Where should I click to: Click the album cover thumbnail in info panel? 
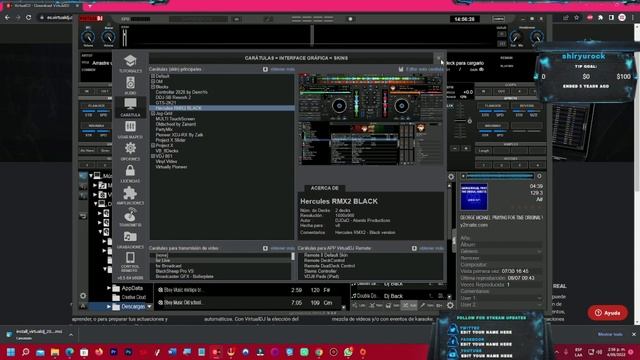point(473,197)
